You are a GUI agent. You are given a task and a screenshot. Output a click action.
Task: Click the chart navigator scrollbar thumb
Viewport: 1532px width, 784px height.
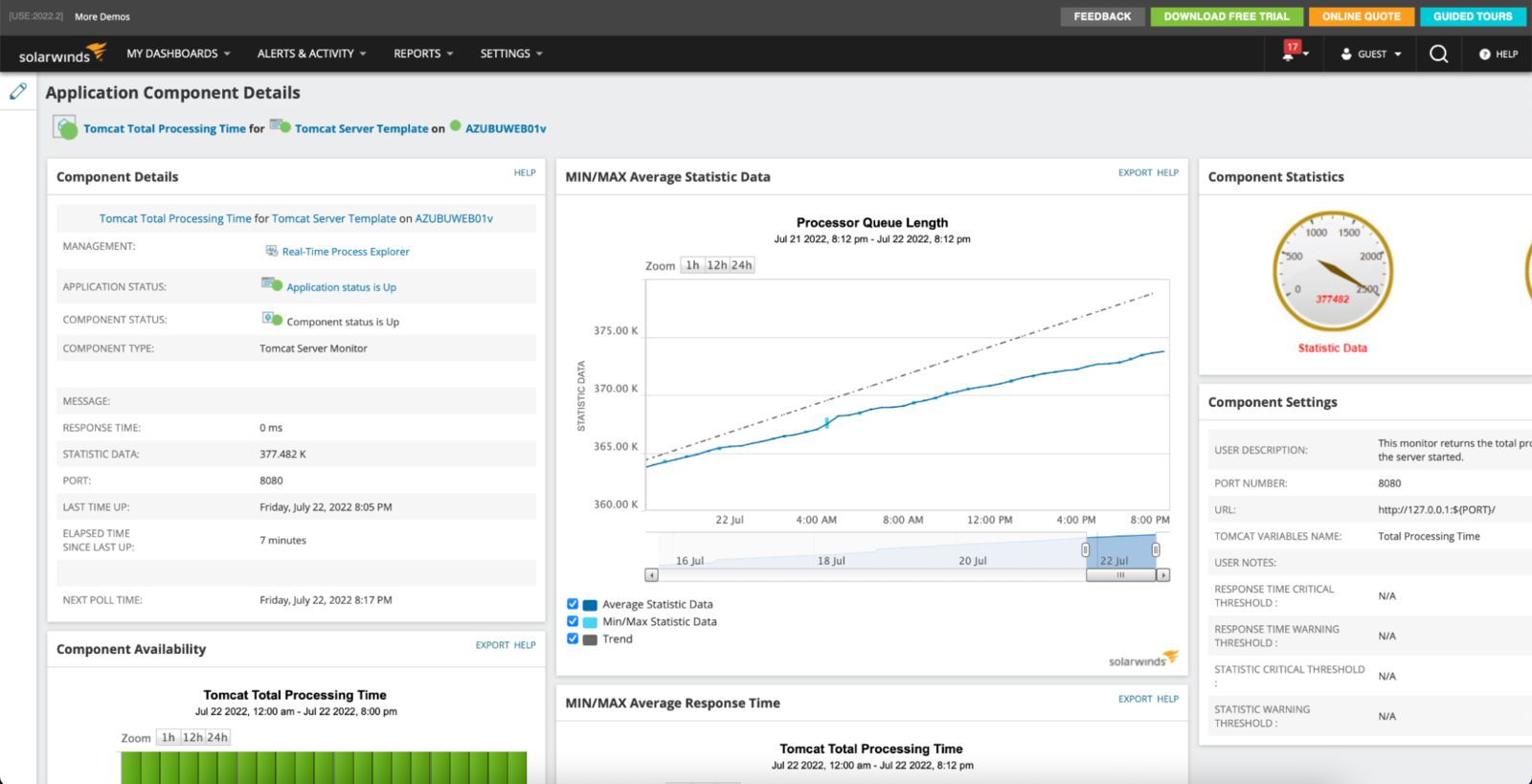click(x=1120, y=575)
